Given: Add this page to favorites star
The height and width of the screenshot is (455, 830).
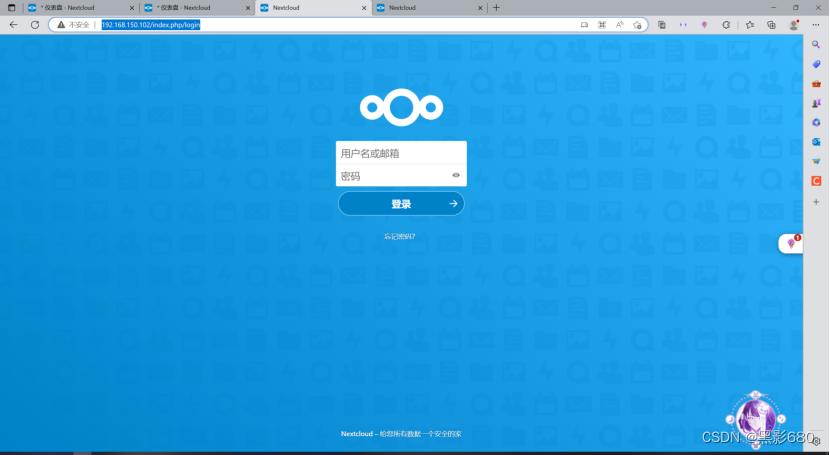Looking at the screenshot, I should [x=637, y=25].
